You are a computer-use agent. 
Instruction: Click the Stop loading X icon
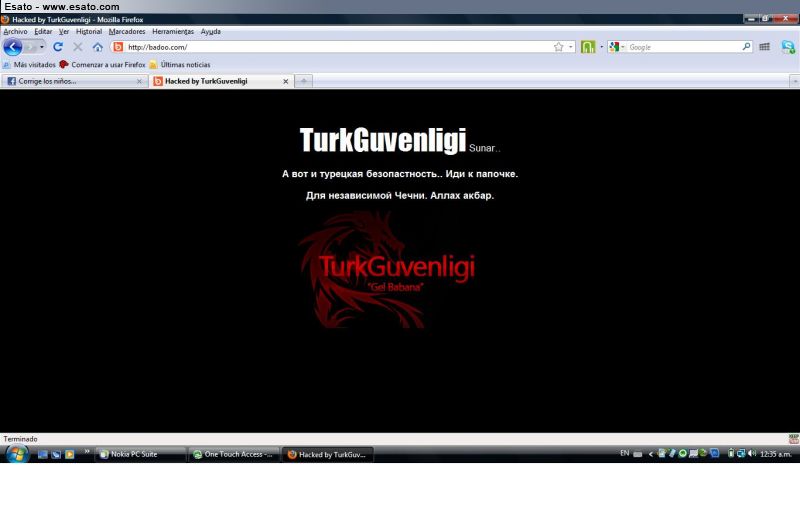click(78, 47)
